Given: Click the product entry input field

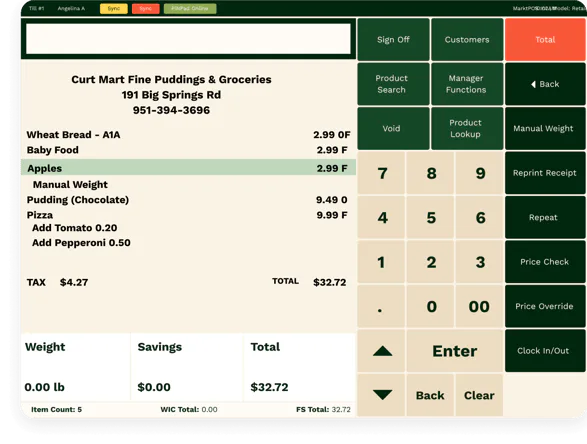Looking at the screenshot, I should 188,39.
